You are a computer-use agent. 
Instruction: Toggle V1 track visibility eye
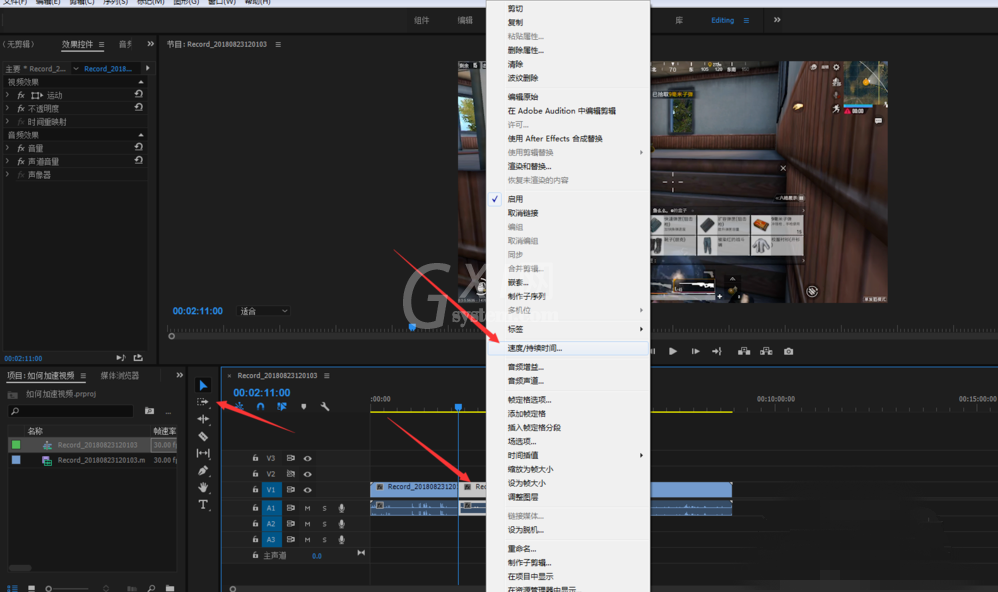pyautogui.click(x=307, y=490)
